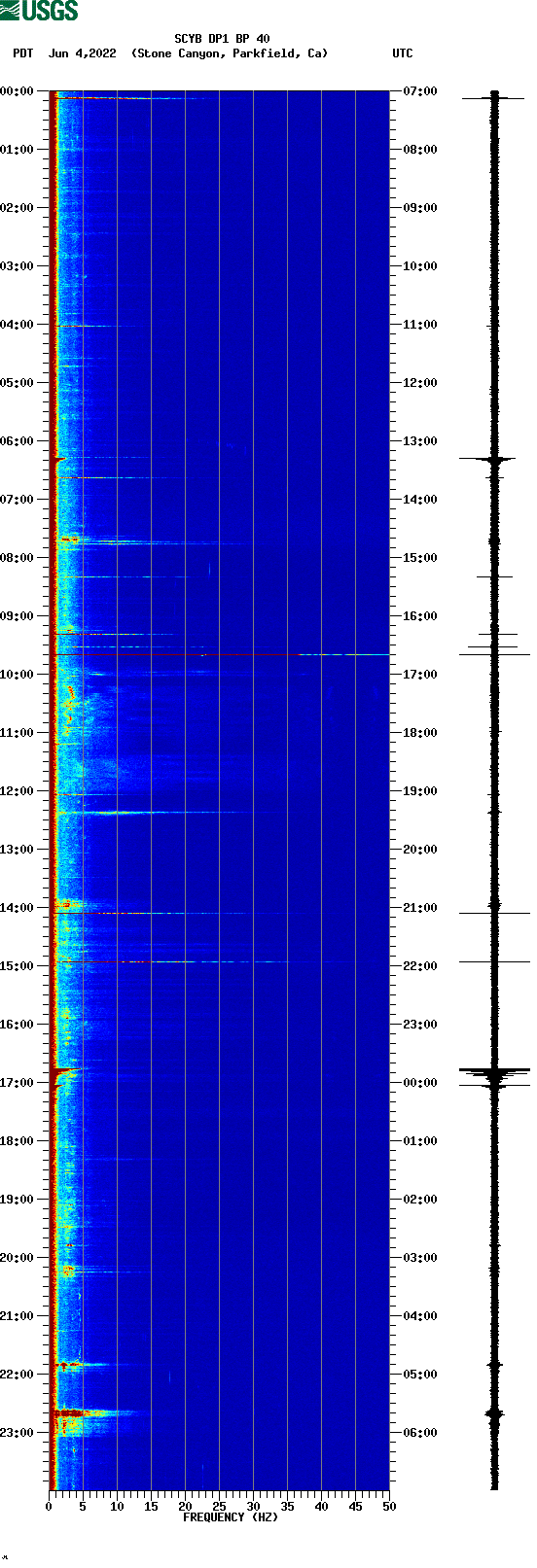Click the '11:00' PDT time label on left axis
The height and width of the screenshot is (1568, 537).
(x=18, y=733)
